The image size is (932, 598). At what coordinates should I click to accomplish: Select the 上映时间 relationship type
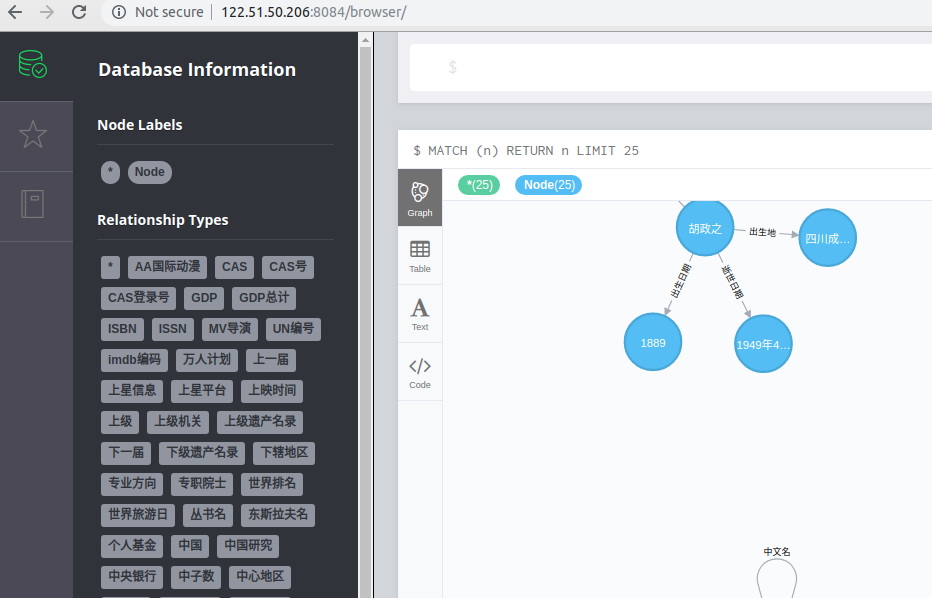click(x=272, y=391)
